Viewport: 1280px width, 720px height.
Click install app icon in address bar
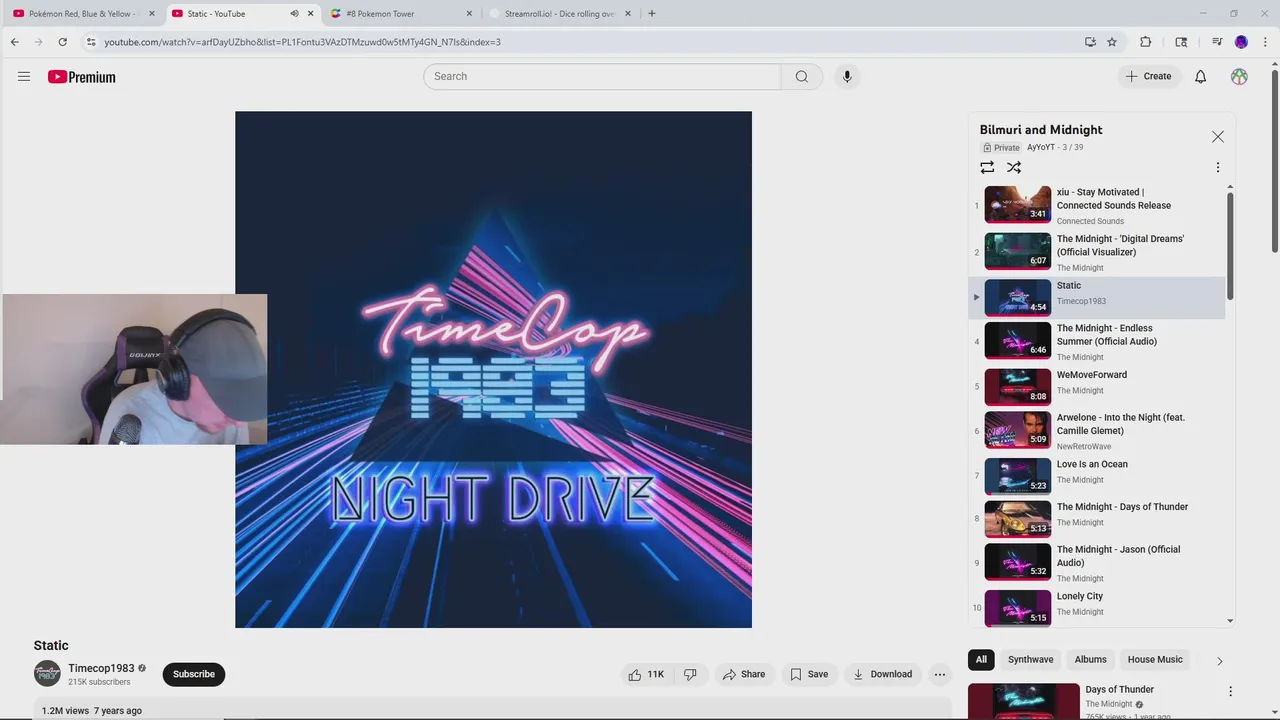click(1090, 42)
